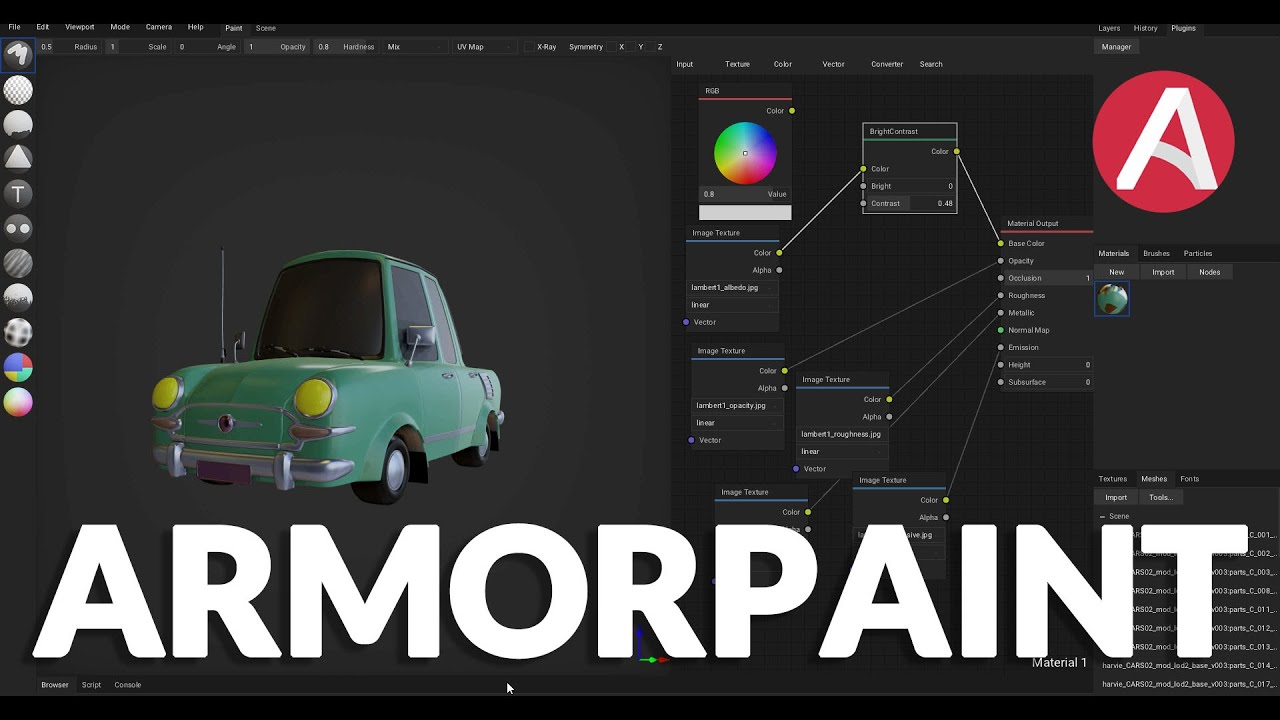Screen dimensions: 1280x720
Task: Click Import button in Materials panel
Action: click(1163, 272)
